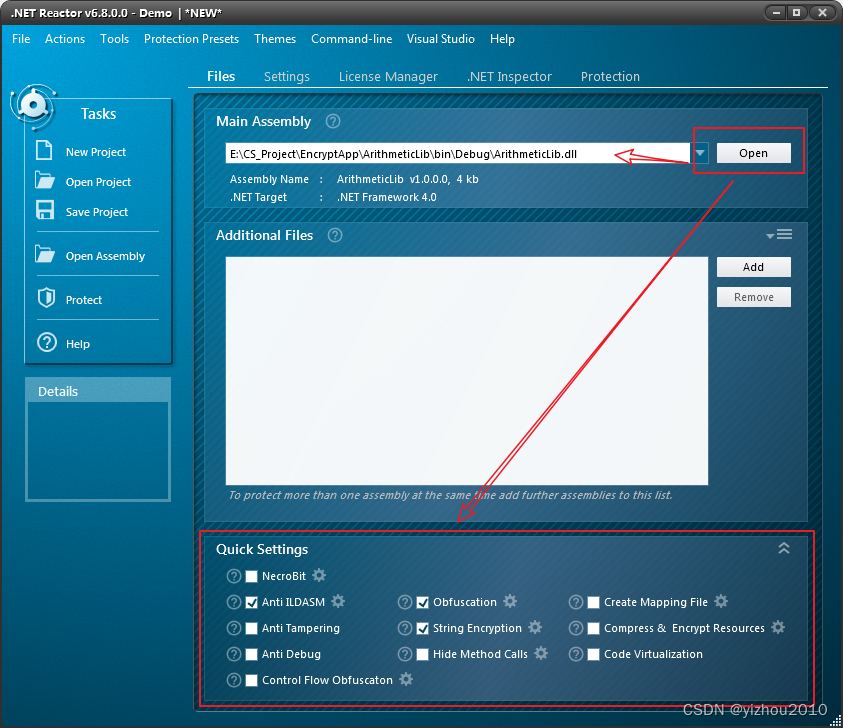The image size is (843, 728).
Task: Enable Hide Method Calls checkbox
Action: tap(423, 654)
